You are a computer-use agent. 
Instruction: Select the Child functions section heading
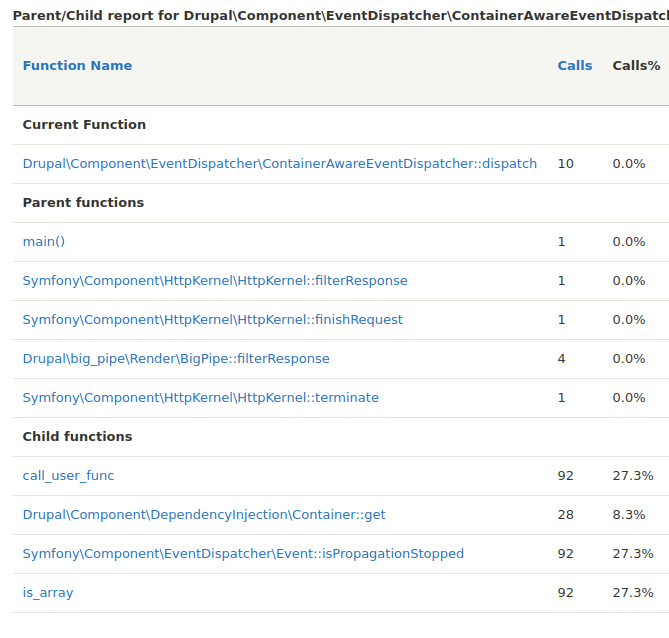point(77,437)
